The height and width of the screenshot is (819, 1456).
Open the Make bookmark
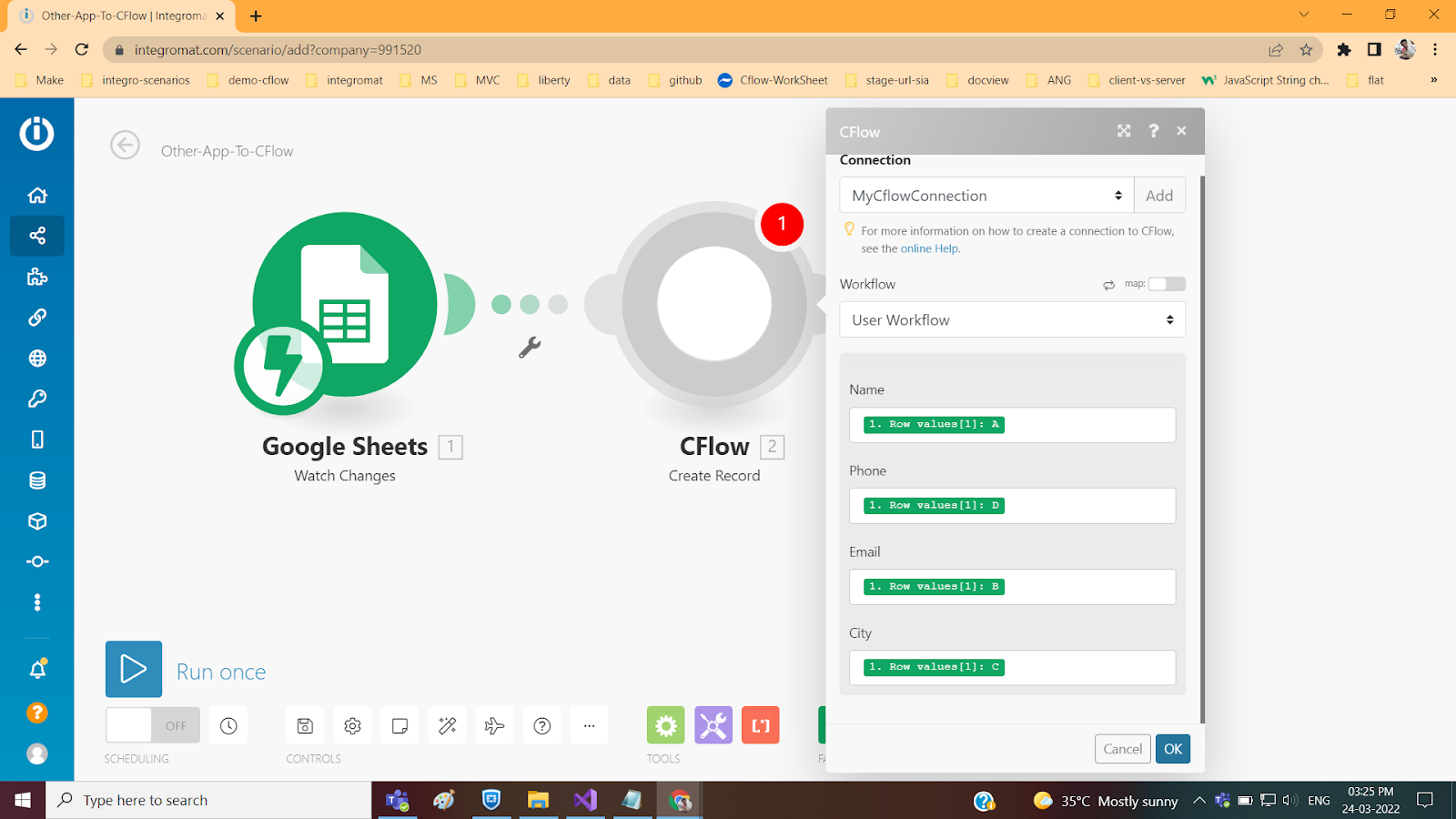[x=41, y=80]
